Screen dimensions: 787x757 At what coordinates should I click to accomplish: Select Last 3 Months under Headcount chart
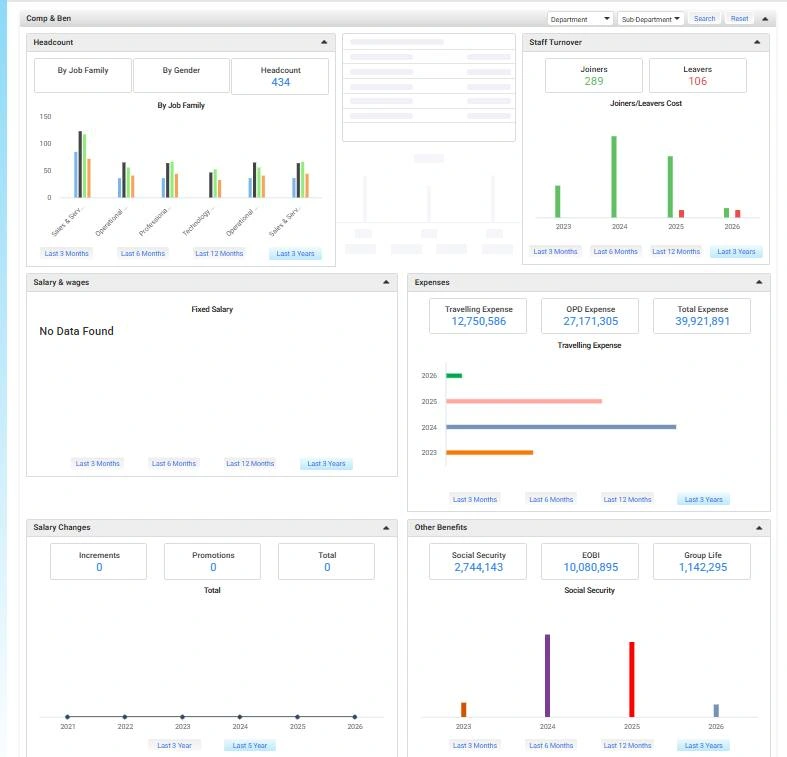(66, 254)
